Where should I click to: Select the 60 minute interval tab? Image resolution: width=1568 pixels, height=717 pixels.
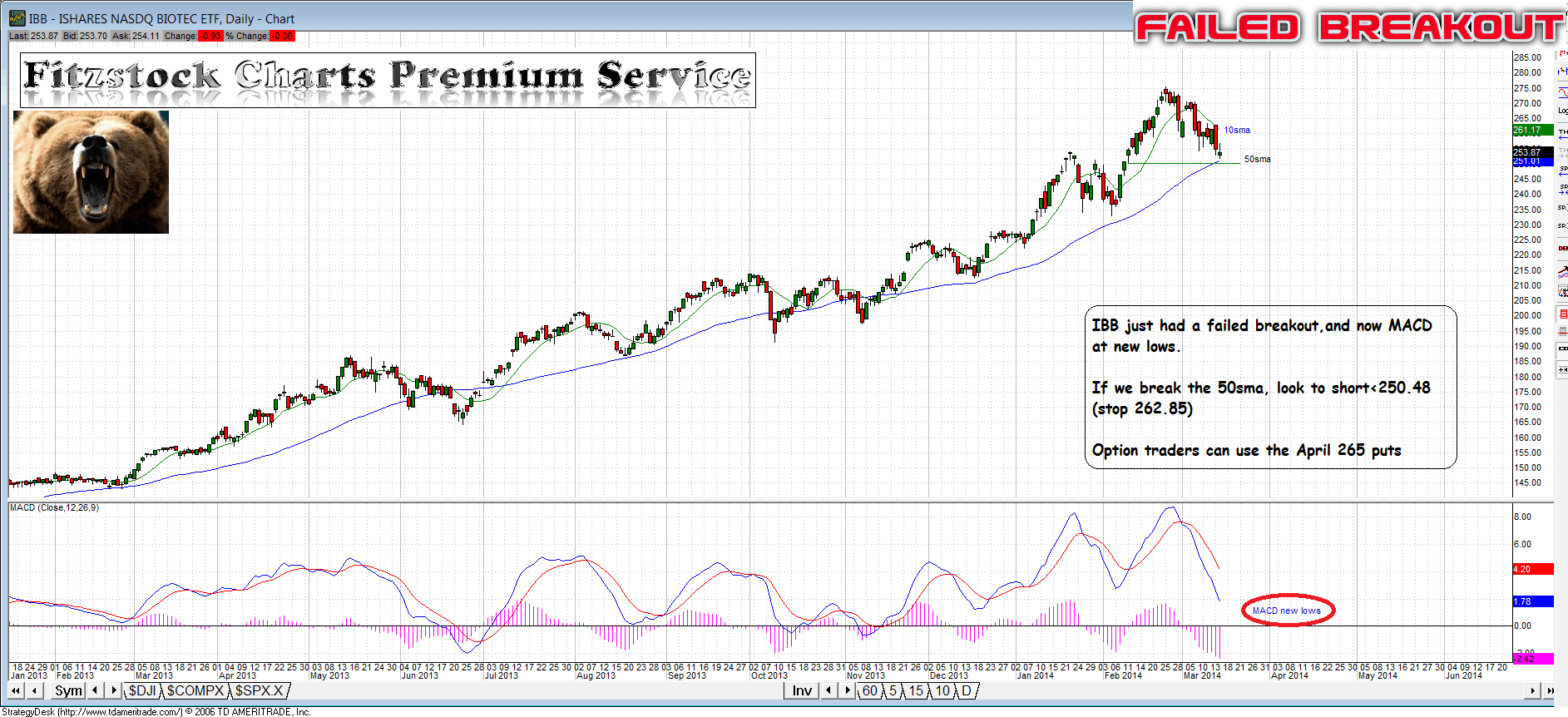[870, 690]
